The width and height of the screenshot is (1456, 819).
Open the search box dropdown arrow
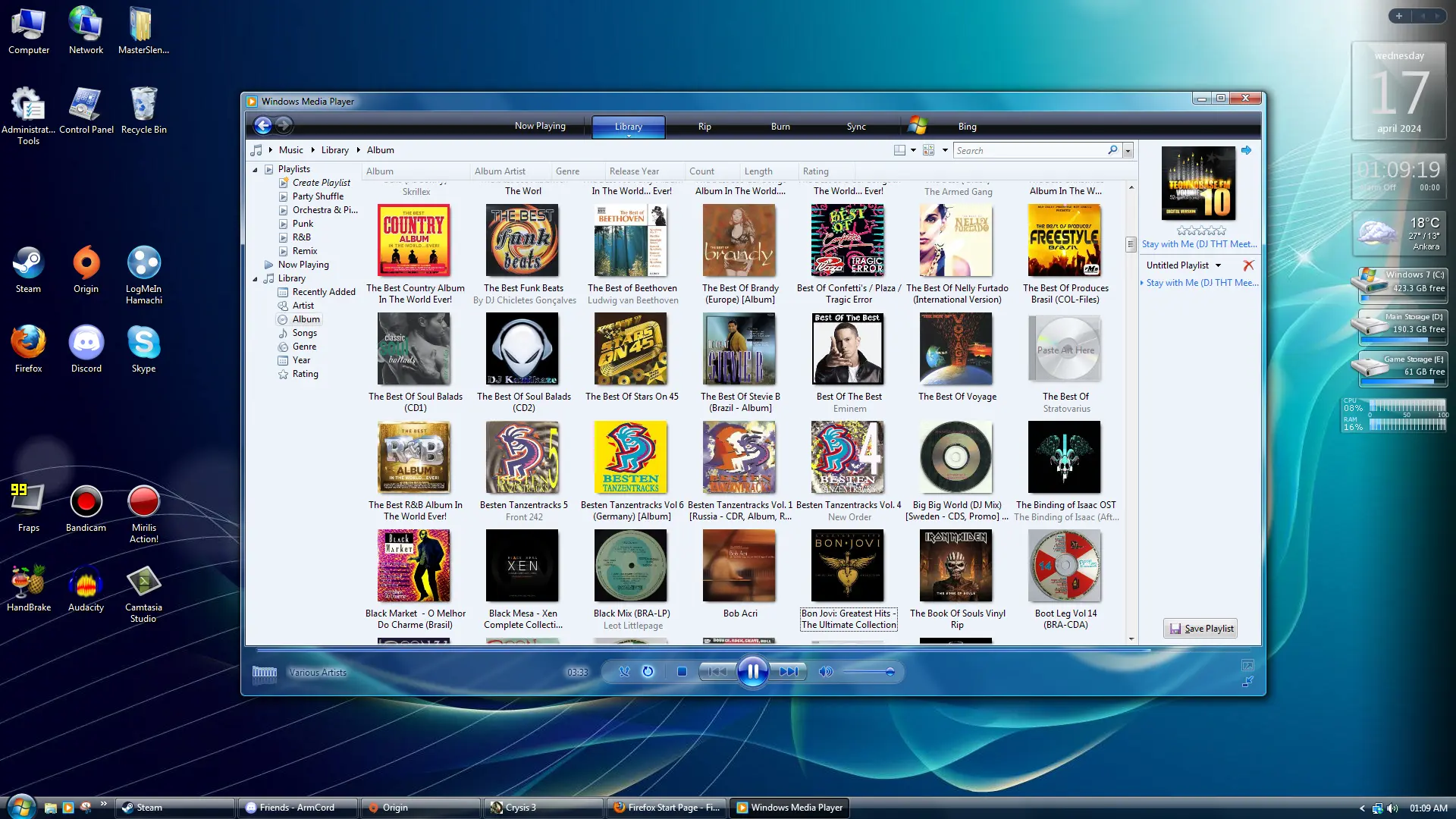1128,150
